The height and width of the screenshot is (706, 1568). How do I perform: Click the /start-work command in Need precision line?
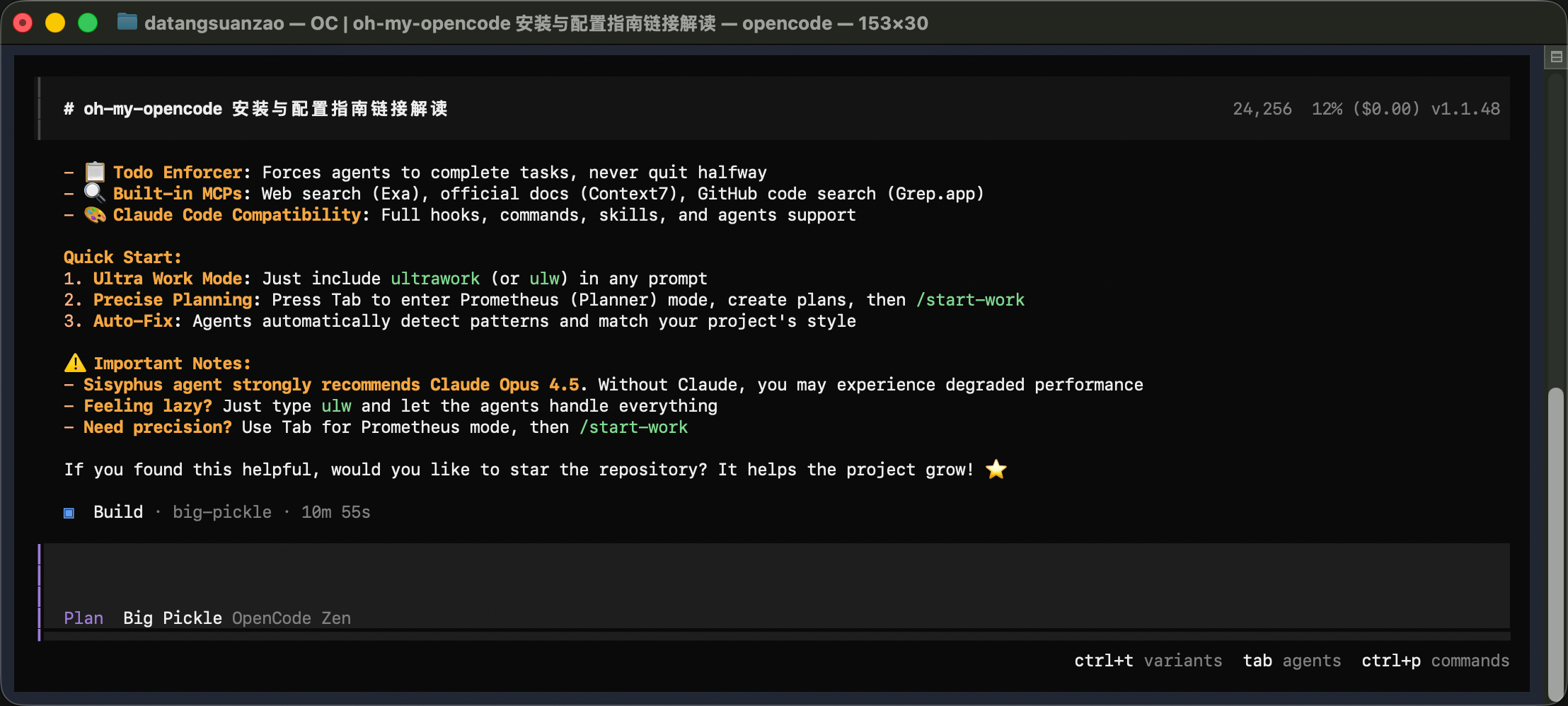(633, 427)
